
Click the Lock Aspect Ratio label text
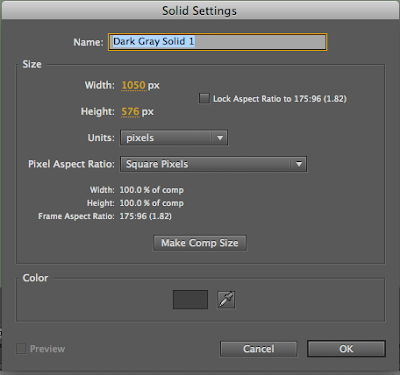coord(280,99)
